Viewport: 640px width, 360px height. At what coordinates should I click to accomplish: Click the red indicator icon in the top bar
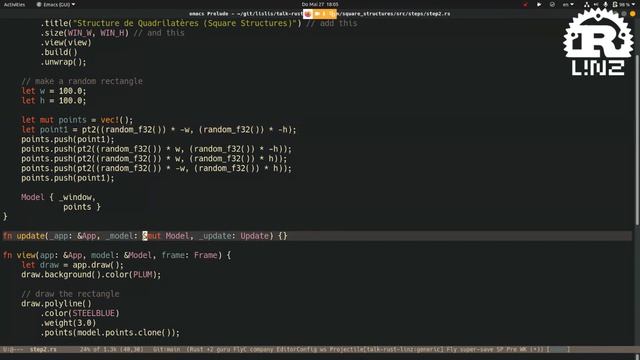point(525,4)
